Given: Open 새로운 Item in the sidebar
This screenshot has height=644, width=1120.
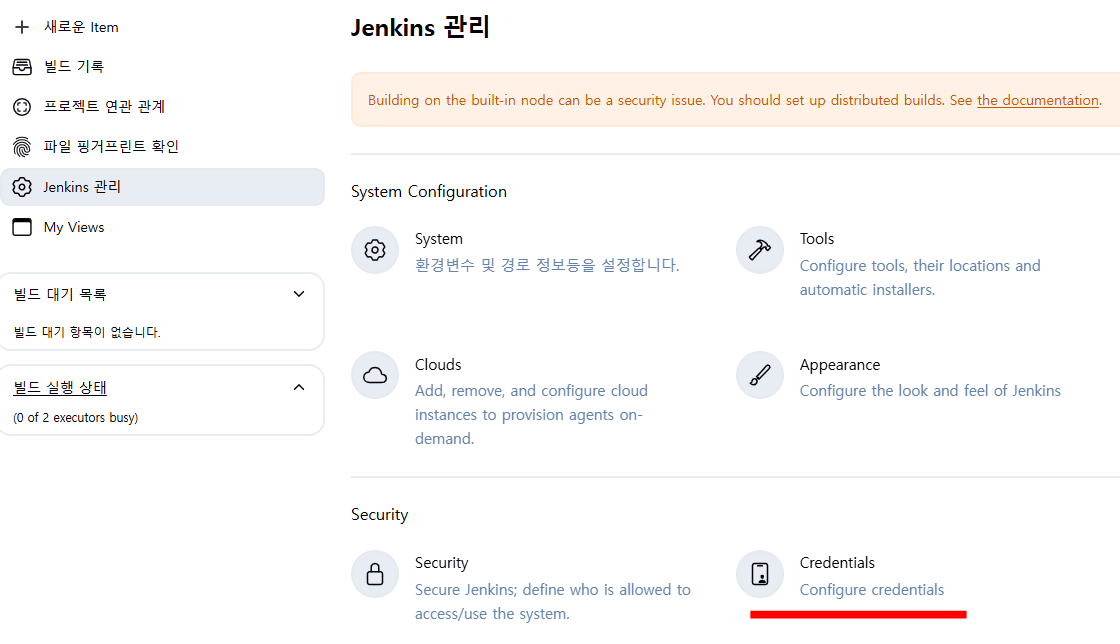Looking at the screenshot, I should 81,27.
